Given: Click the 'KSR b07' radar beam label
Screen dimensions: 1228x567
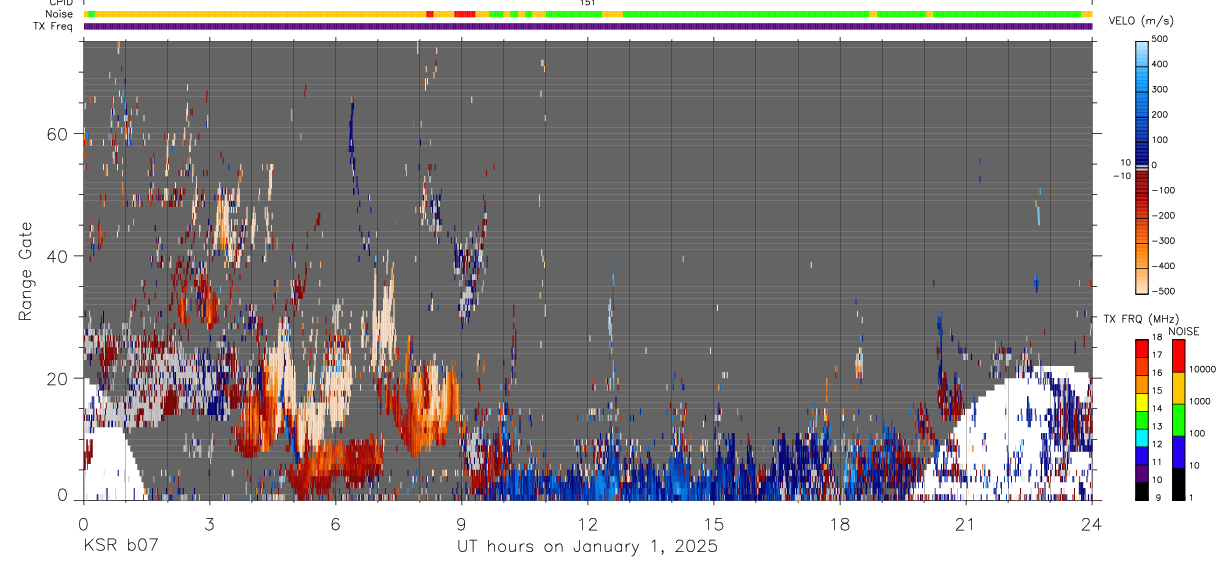Looking at the screenshot, I should click(x=120, y=547).
